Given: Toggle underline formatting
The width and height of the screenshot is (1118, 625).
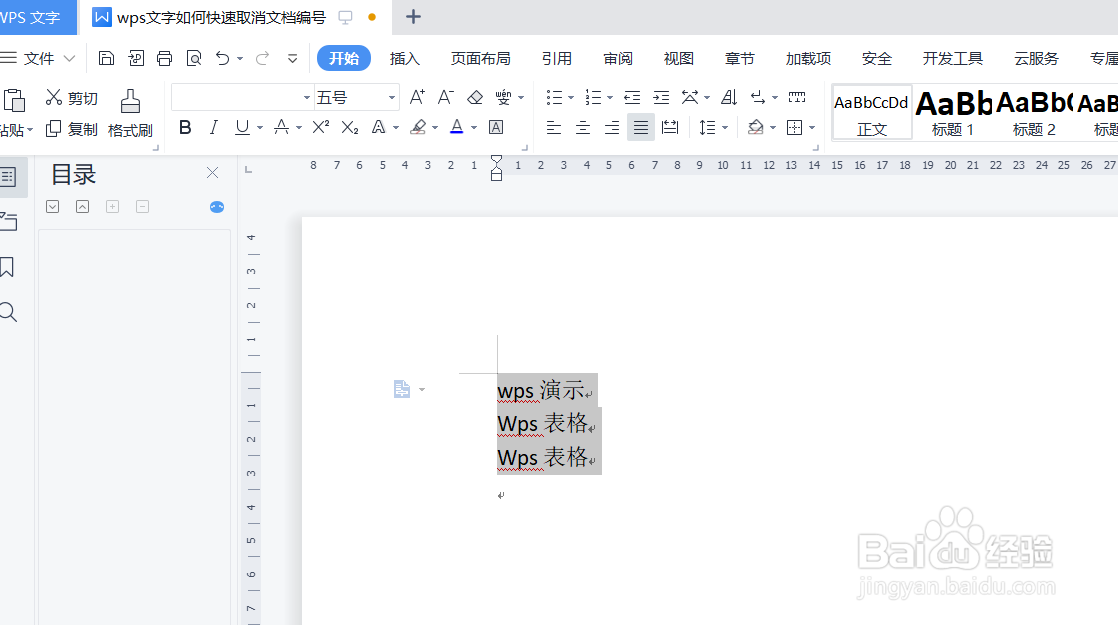Looking at the screenshot, I should [x=242, y=127].
